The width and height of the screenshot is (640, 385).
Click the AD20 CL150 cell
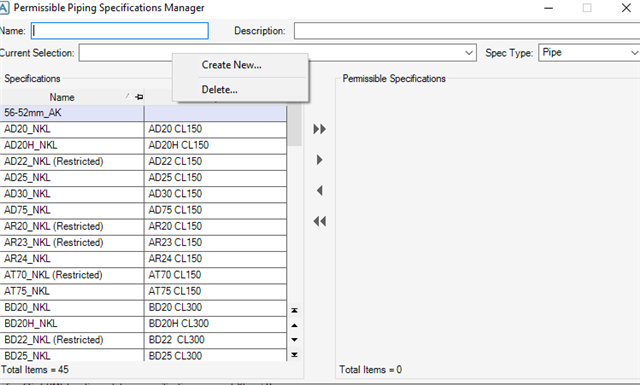[x=216, y=129]
